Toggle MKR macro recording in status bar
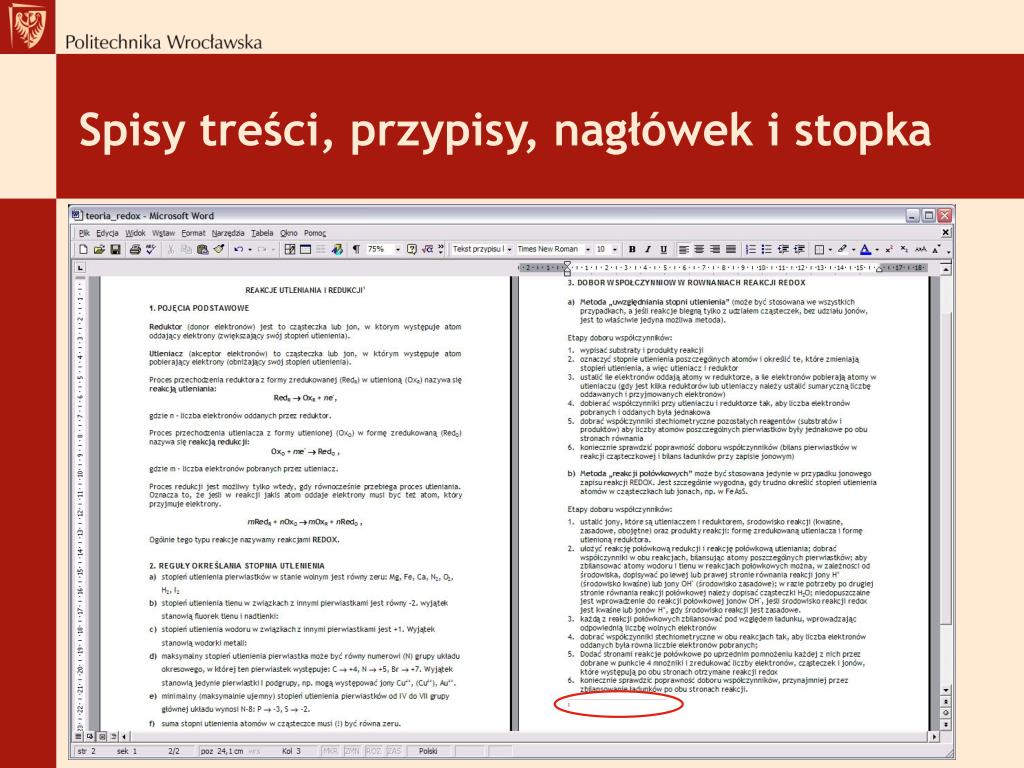1024x768 pixels. pos(331,751)
